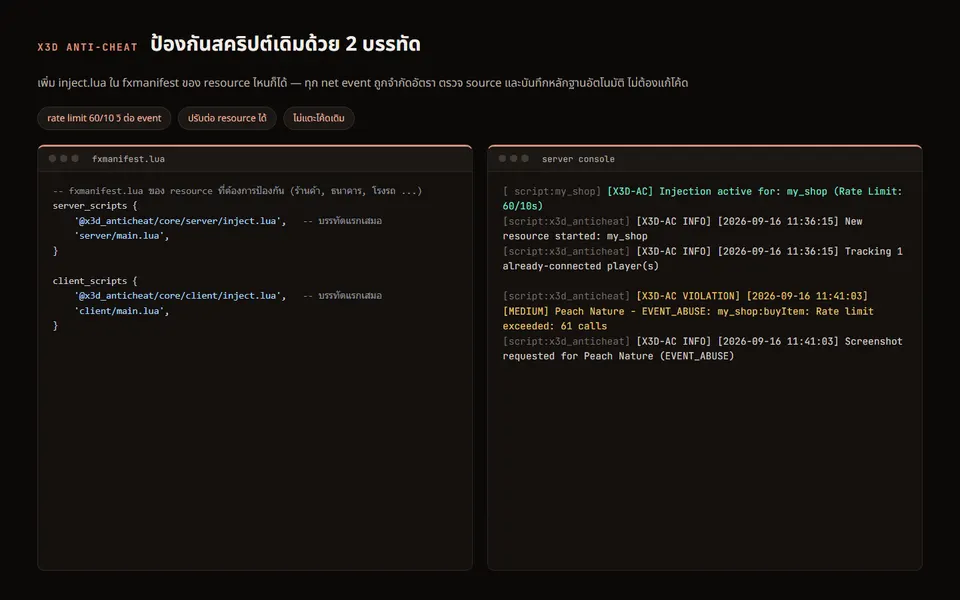Click the "client_scripts {" code line
This screenshot has height=600, width=960.
click(x=95, y=281)
